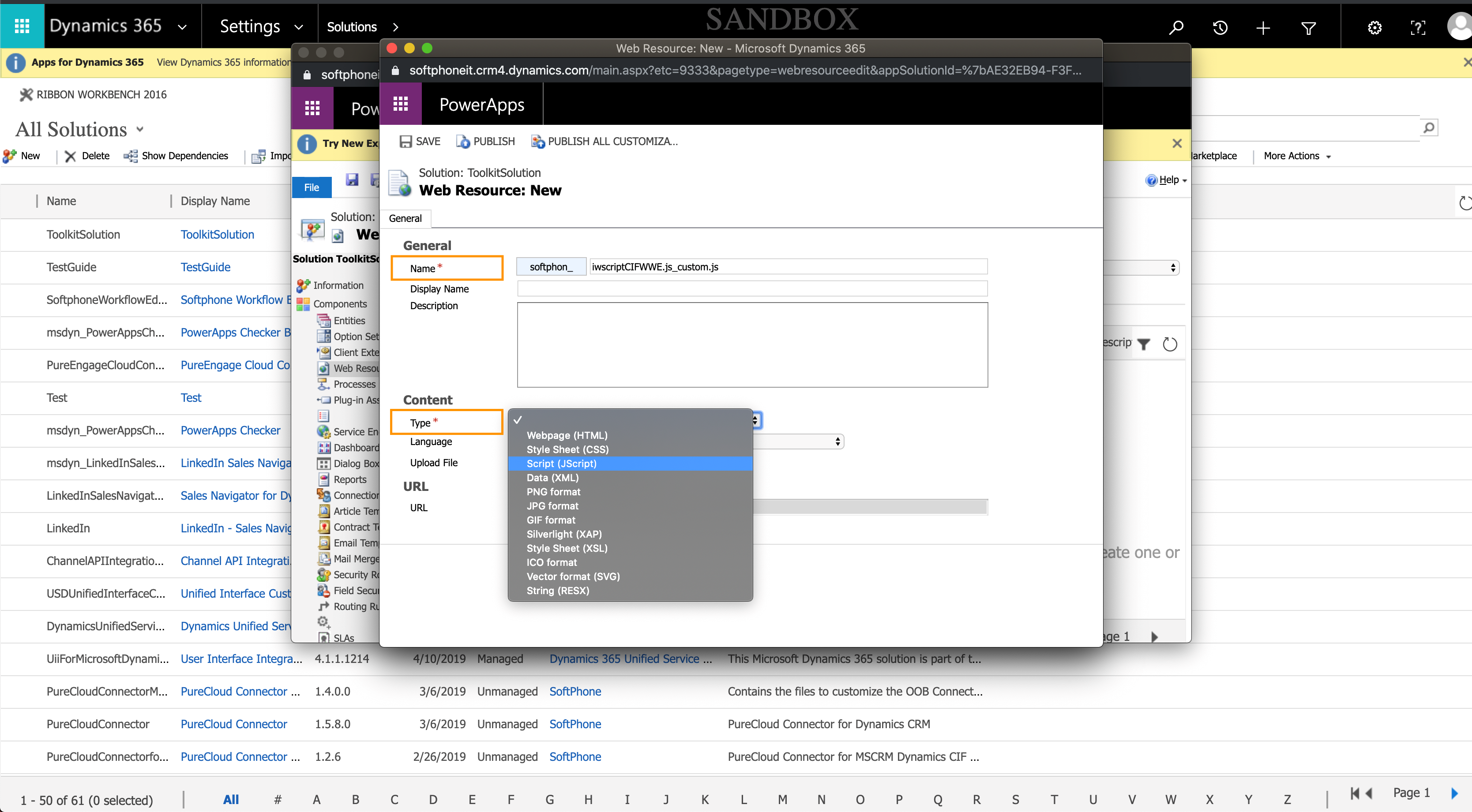Open PowerApps Checker link
This screenshot has width=1472, height=812.
(230, 430)
